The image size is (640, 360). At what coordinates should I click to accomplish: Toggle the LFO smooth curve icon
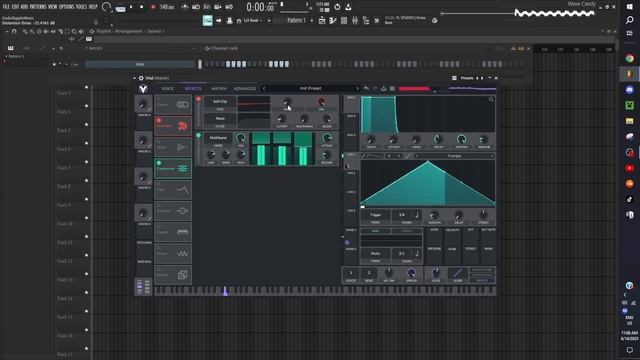(408, 156)
